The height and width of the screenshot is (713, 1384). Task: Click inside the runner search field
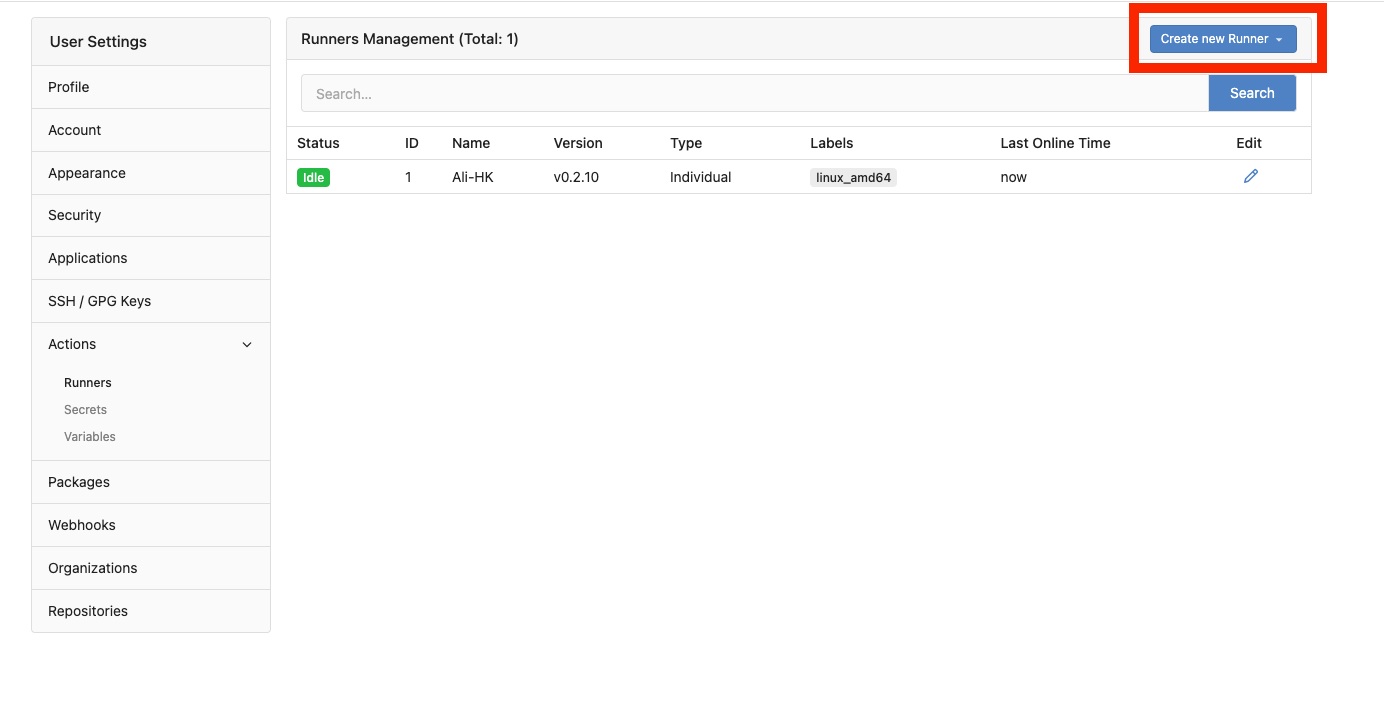[x=700, y=92]
